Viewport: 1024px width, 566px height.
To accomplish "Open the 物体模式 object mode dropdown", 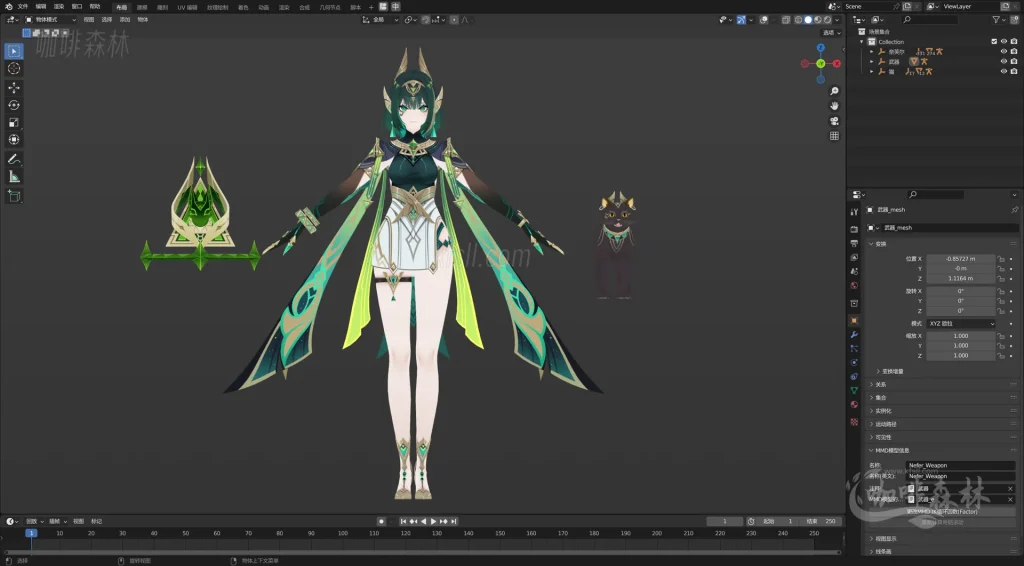I will pos(50,20).
